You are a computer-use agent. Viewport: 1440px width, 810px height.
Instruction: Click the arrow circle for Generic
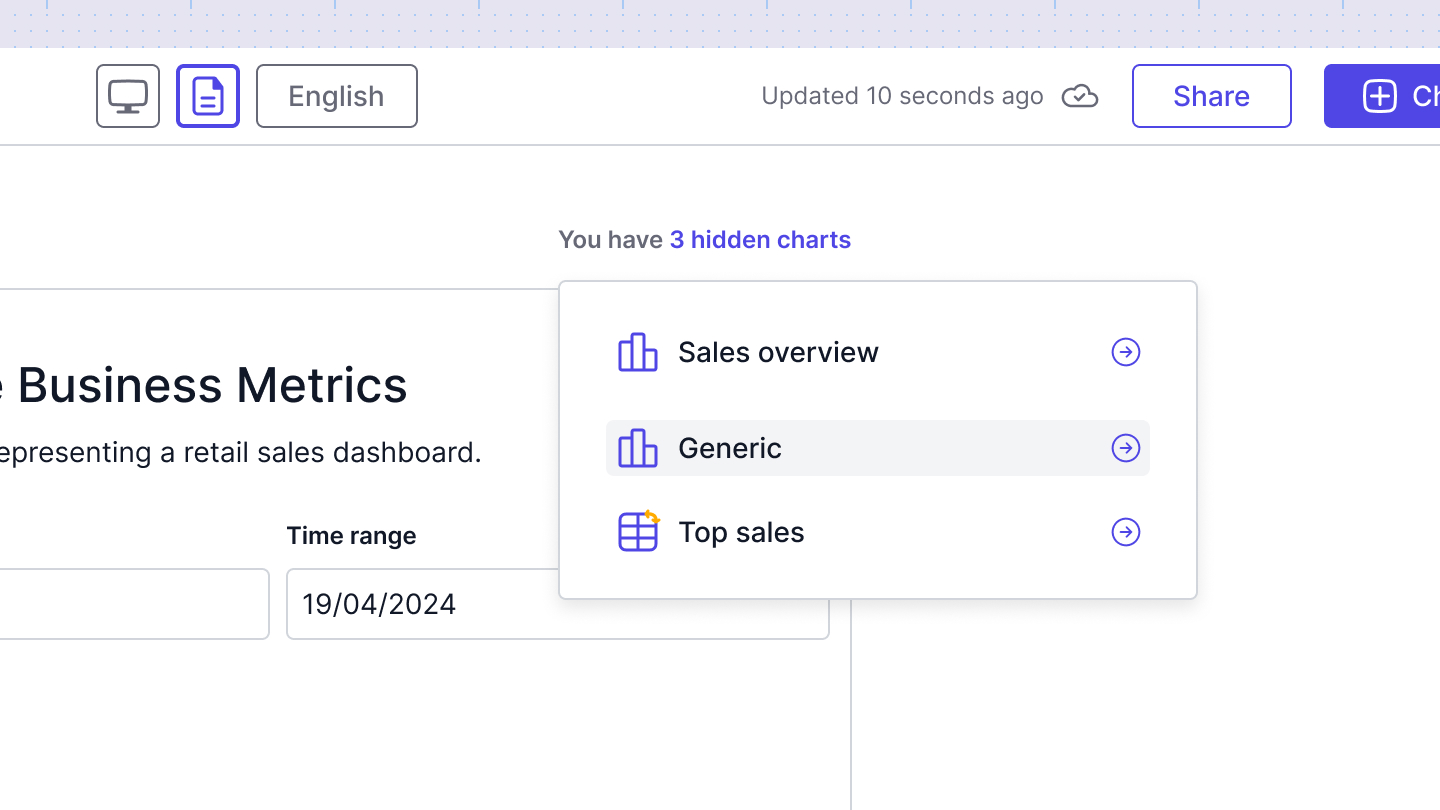pyautogui.click(x=1126, y=448)
